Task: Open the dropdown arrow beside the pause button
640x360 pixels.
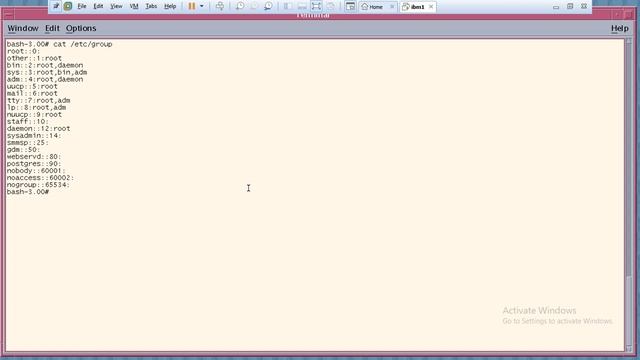Action: click(202, 6)
